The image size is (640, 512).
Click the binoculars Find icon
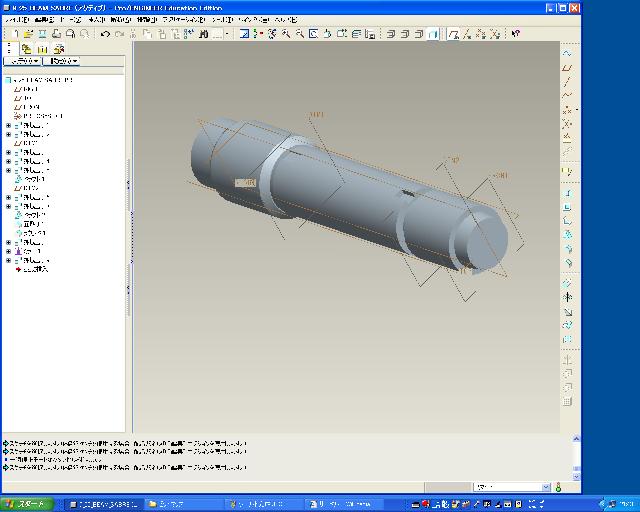tap(203, 33)
